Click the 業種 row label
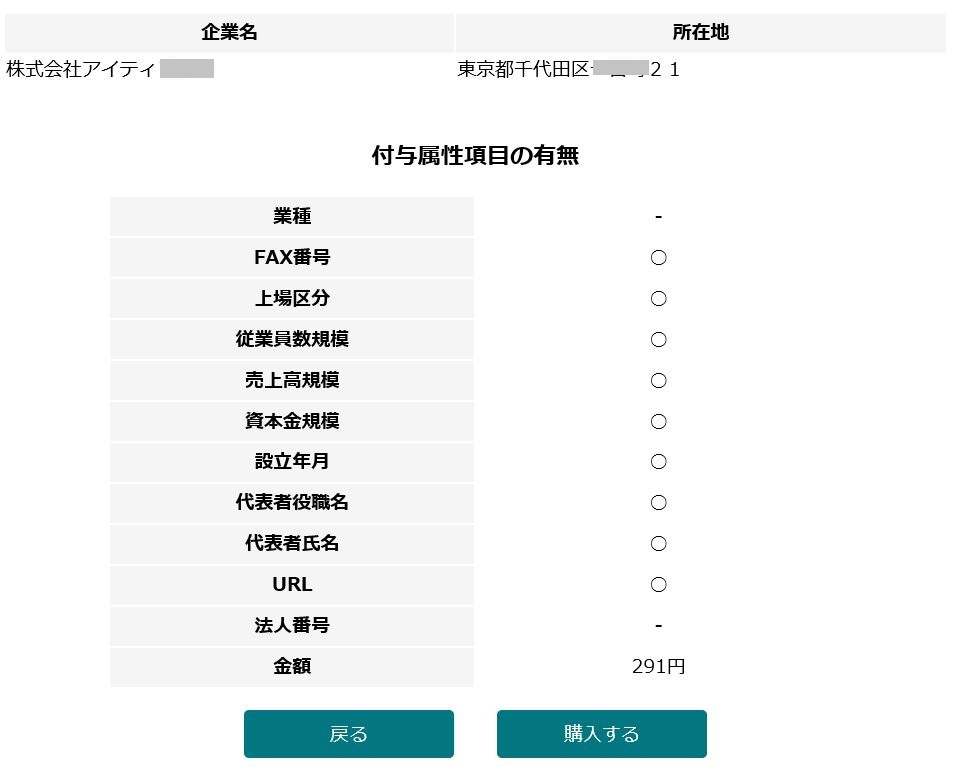The height and width of the screenshot is (766, 955). point(292,216)
